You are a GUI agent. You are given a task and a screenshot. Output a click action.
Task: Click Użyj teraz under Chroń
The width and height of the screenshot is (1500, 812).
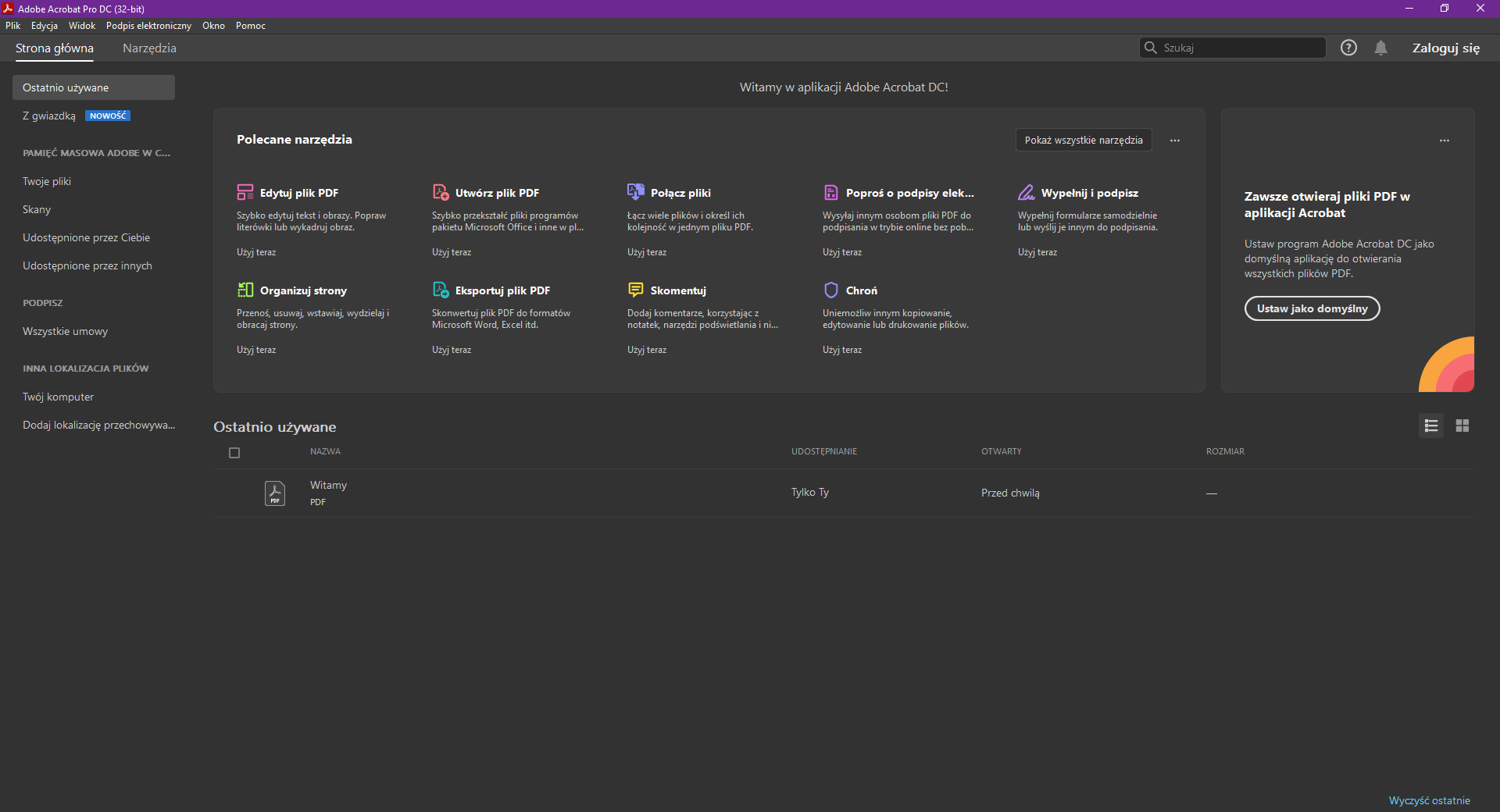point(842,350)
